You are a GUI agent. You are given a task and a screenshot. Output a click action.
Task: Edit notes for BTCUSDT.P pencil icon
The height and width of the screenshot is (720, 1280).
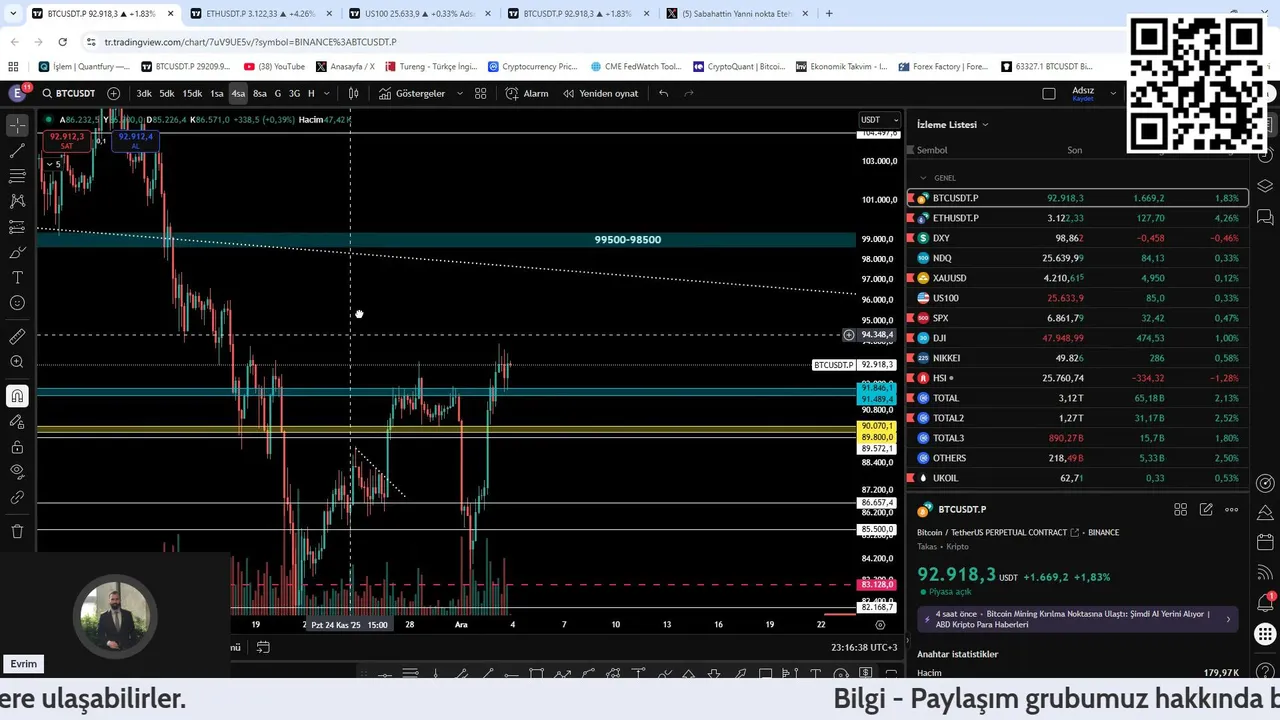pos(1206,509)
